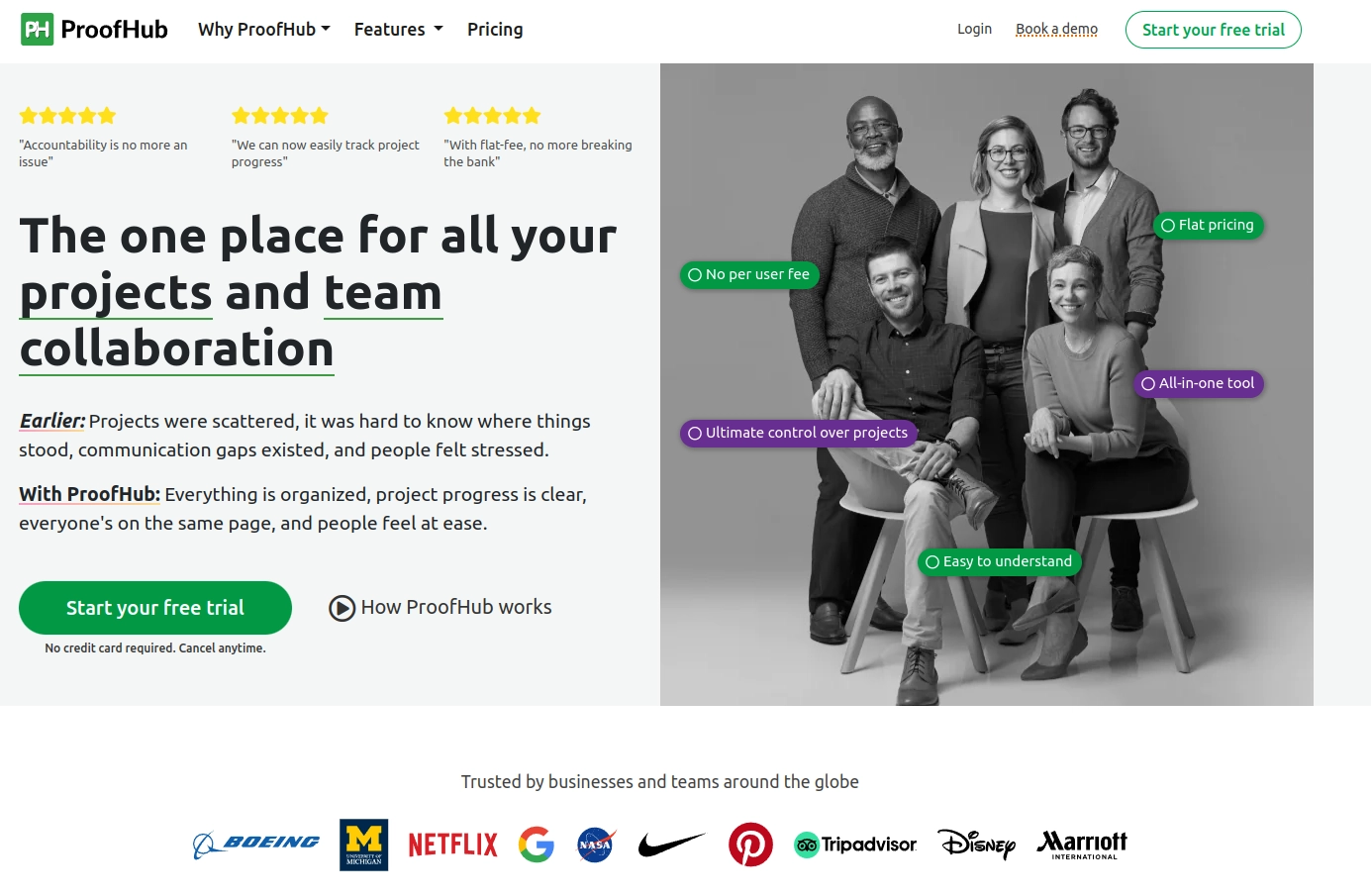
Task: Select the Netflix logo
Action: tap(452, 844)
